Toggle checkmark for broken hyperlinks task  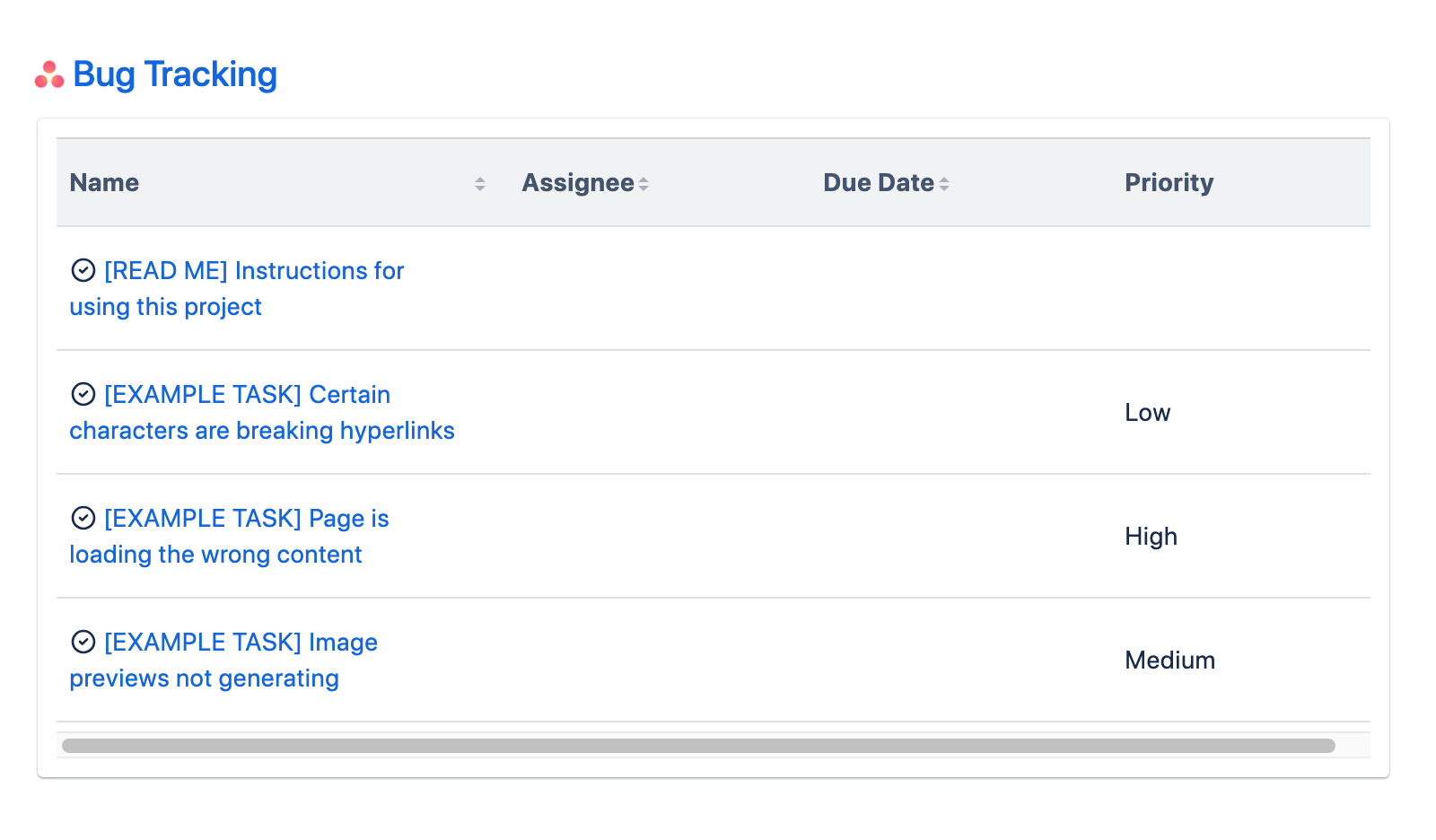(83, 394)
